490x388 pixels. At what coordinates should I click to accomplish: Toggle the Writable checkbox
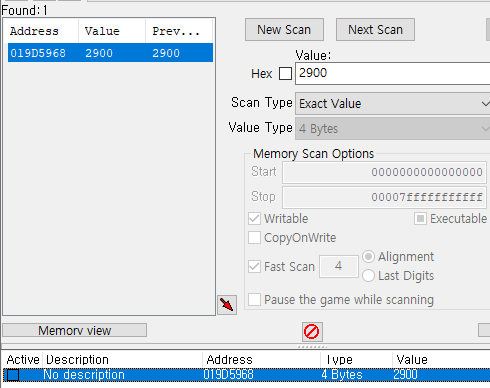255,219
